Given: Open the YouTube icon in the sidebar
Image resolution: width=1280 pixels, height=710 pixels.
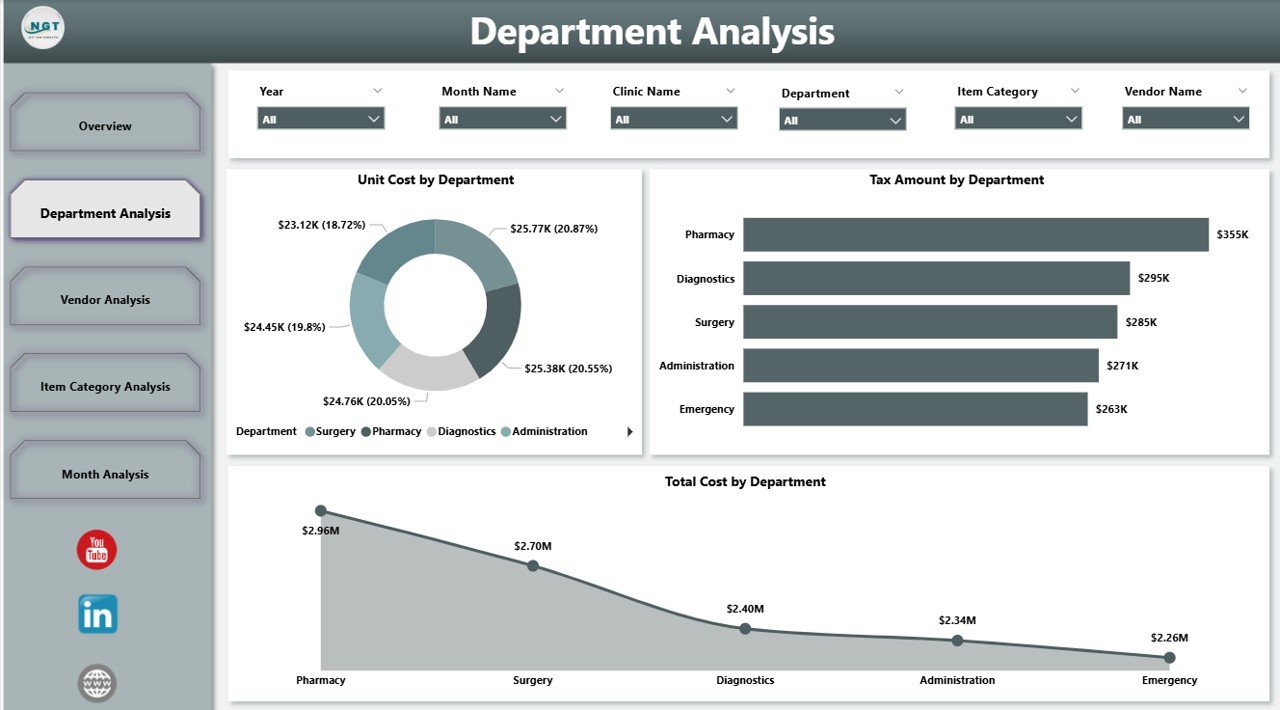Looking at the screenshot, I should pyautogui.click(x=96, y=549).
